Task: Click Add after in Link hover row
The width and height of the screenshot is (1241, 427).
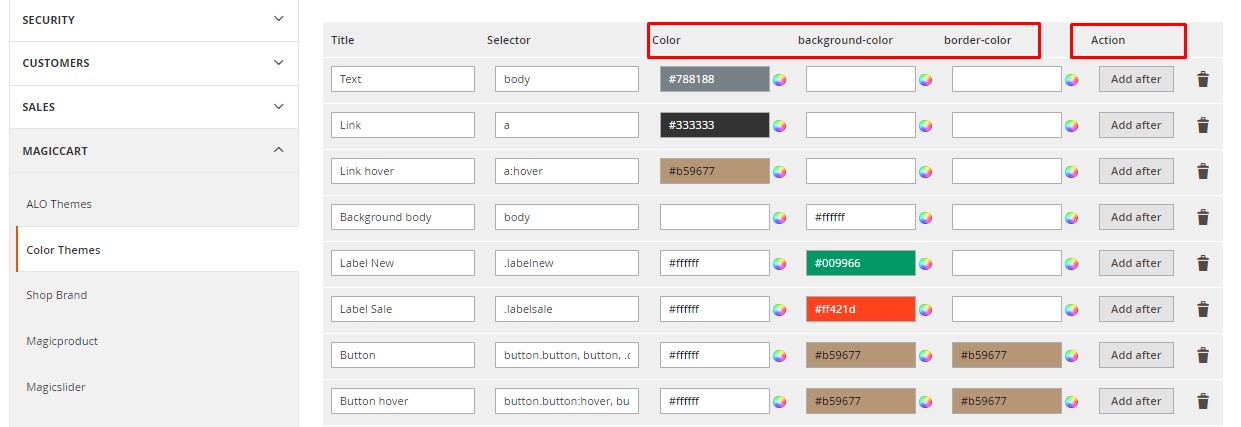Action: [x=1135, y=171]
